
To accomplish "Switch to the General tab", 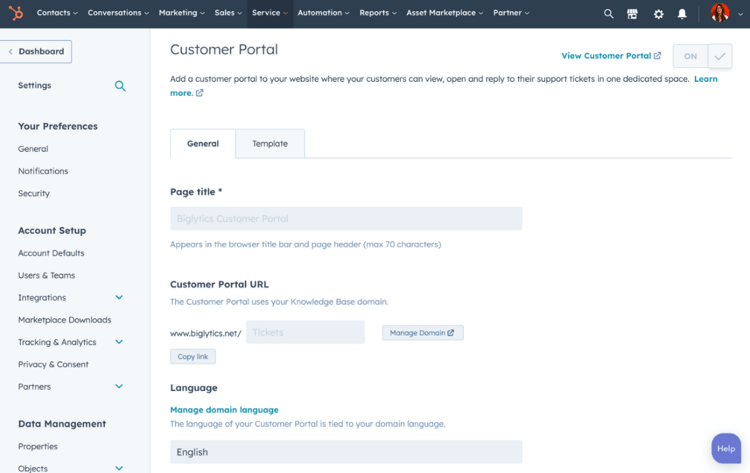I will pos(203,143).
